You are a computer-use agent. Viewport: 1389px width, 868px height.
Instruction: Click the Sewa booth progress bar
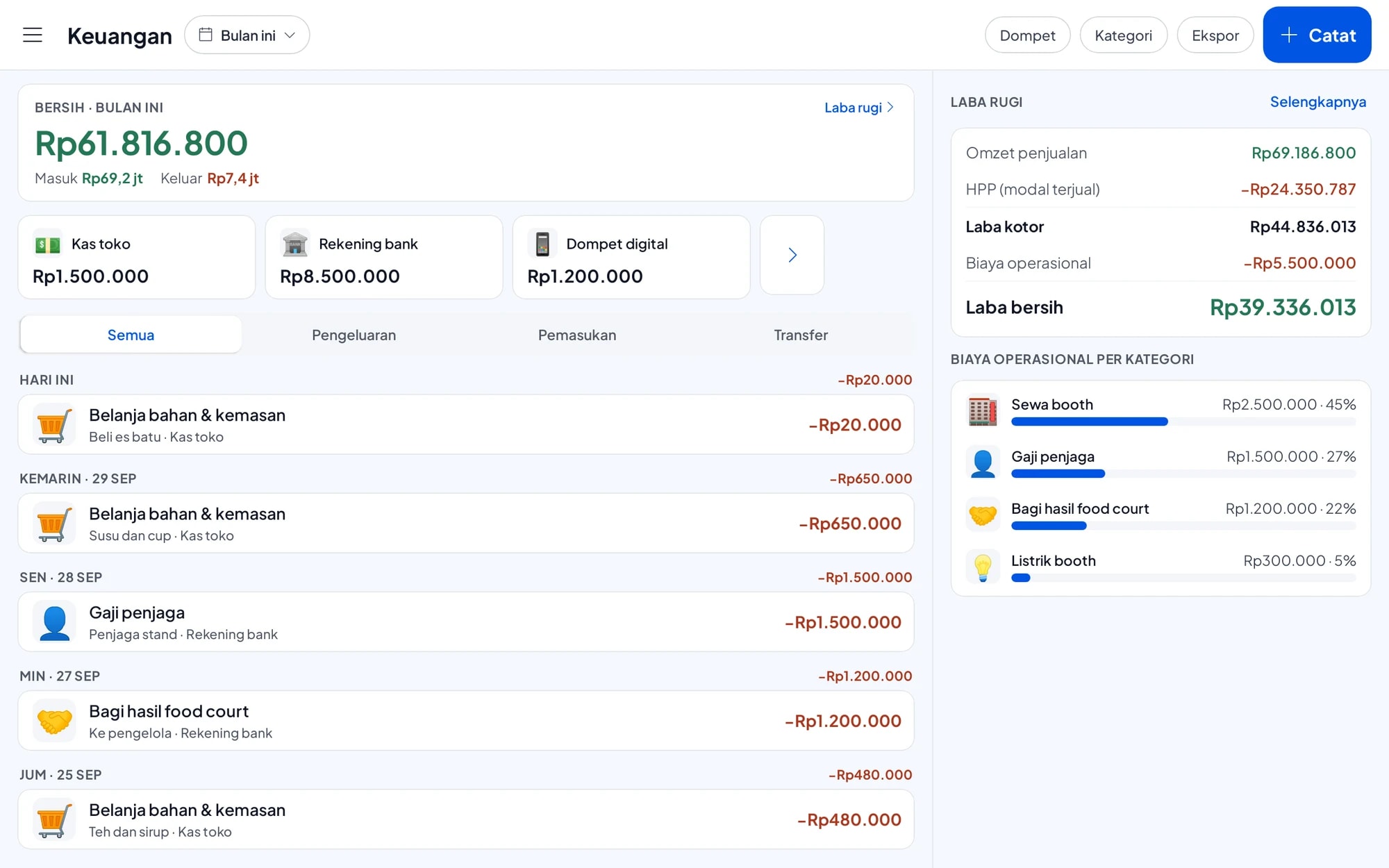(x=1183, y=422)
